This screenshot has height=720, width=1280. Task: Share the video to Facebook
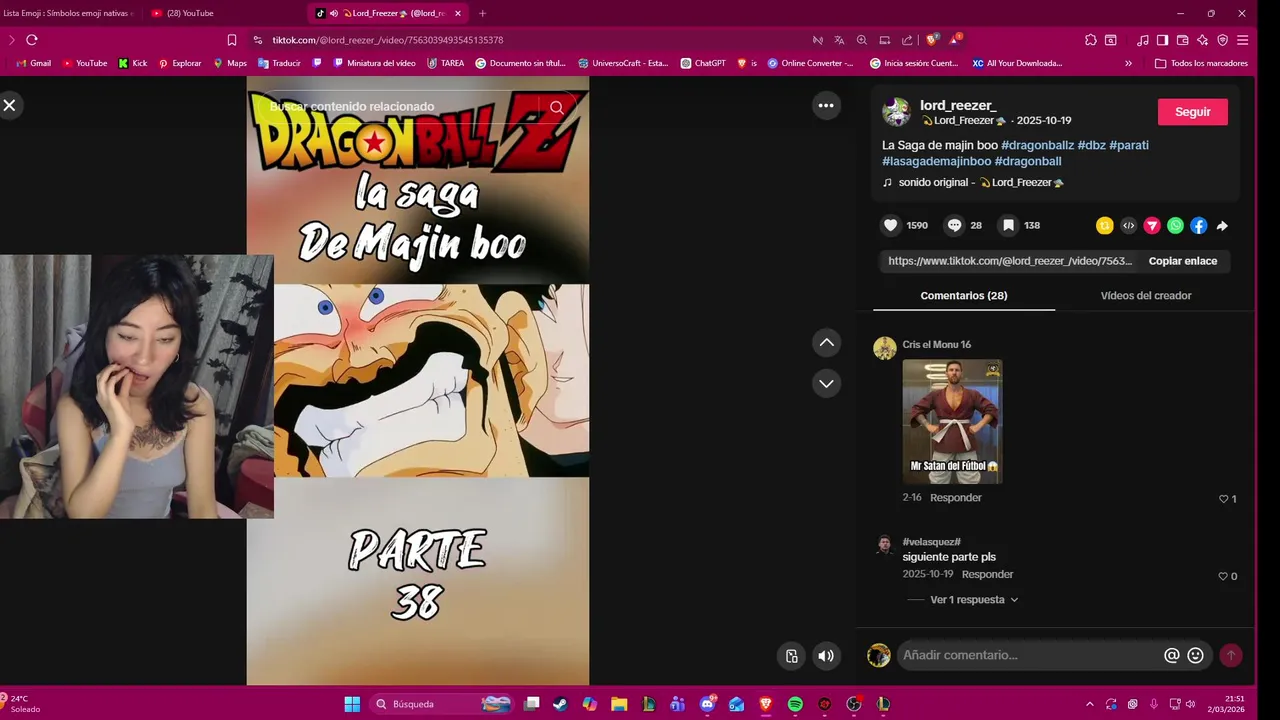pos(1198,226)
